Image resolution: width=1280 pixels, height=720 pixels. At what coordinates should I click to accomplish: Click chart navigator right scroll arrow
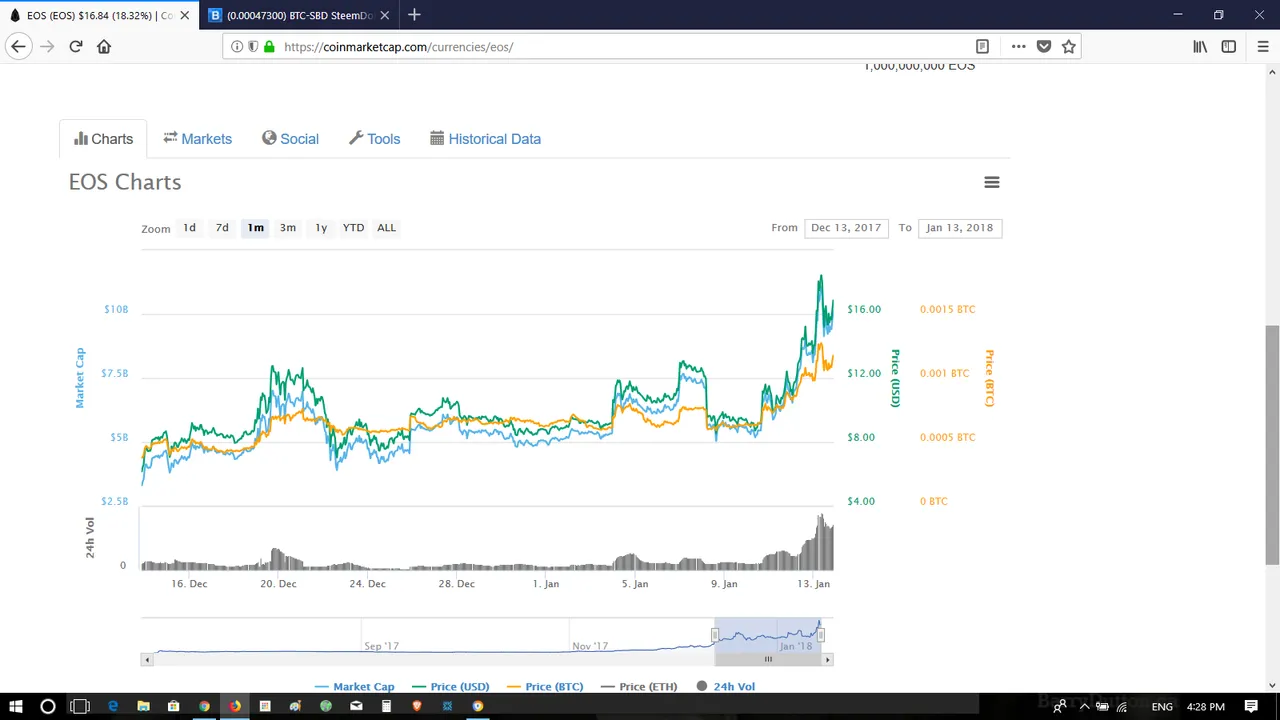click(x=827, y=659)
